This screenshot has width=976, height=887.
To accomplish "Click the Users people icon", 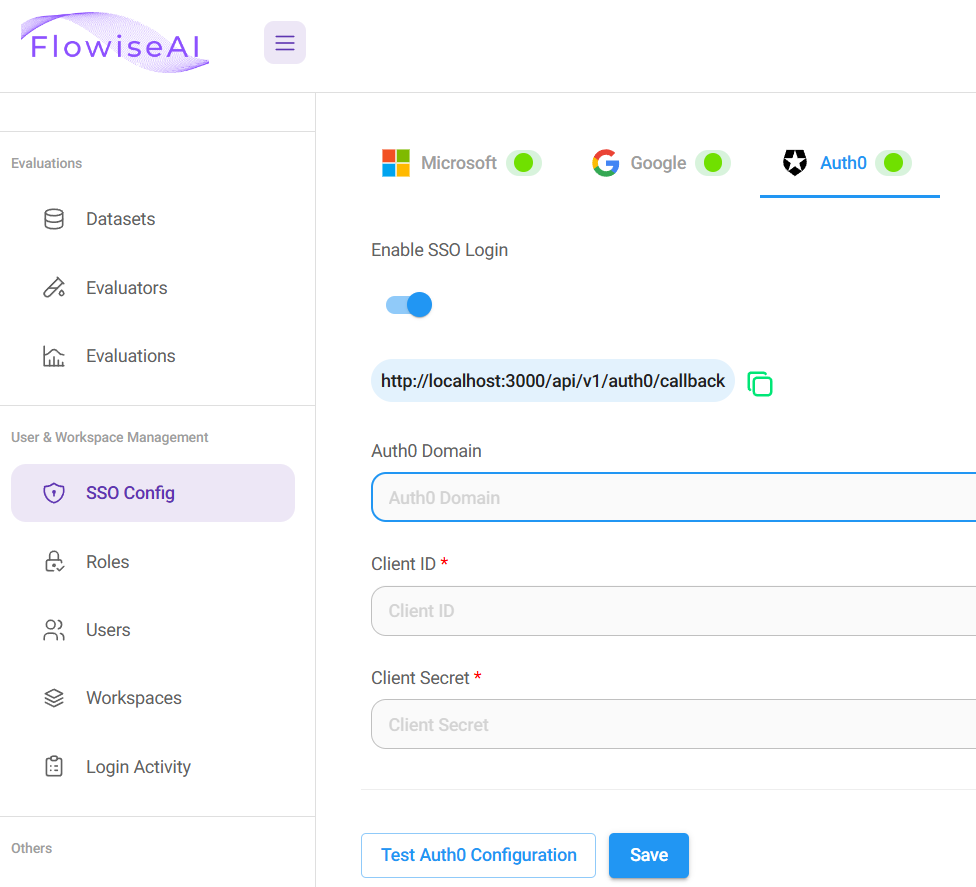I will (x=54, y=630).
